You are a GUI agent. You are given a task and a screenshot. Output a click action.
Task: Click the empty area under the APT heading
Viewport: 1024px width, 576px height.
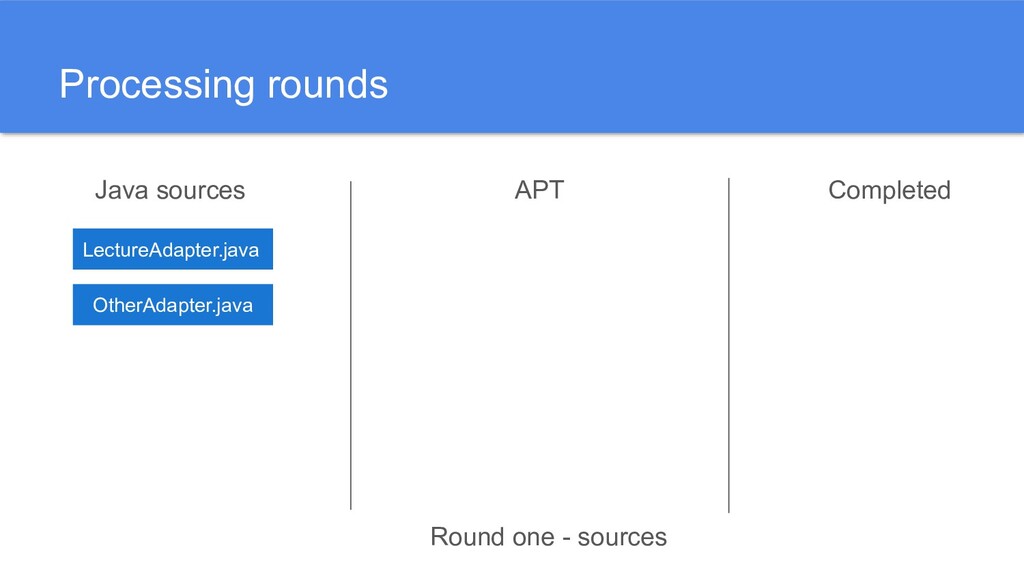[539, 350]
